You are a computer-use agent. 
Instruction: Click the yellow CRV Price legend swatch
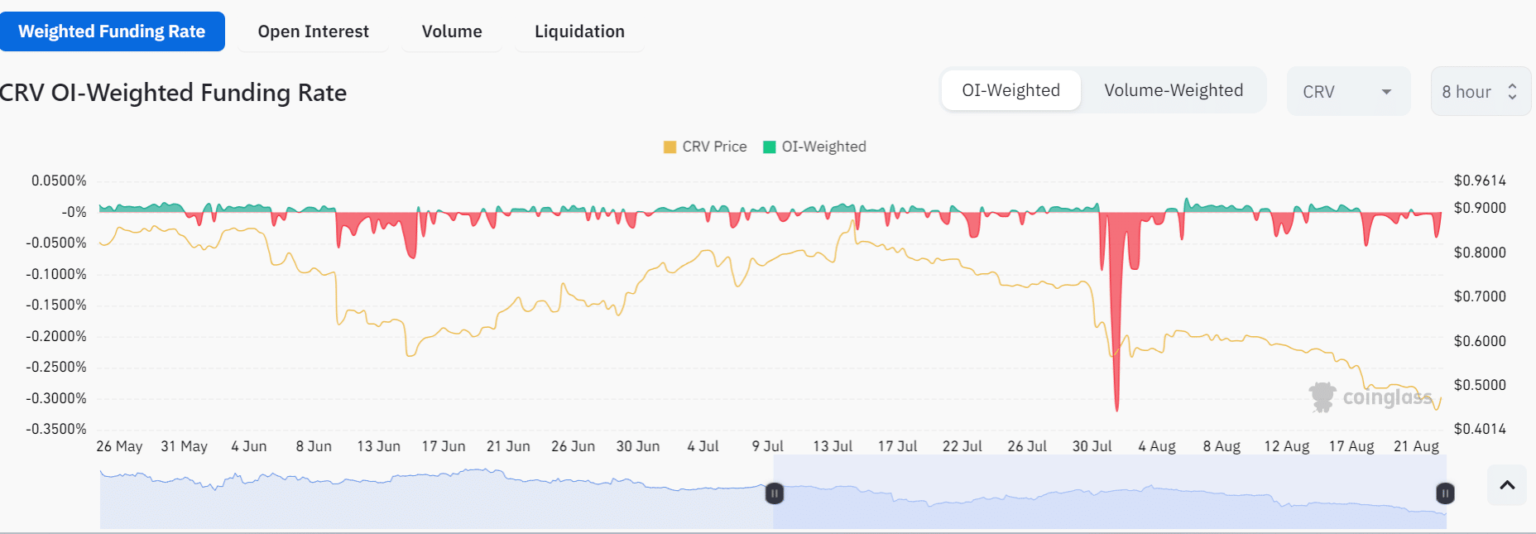pyautogui.click(x=670, y=147)
